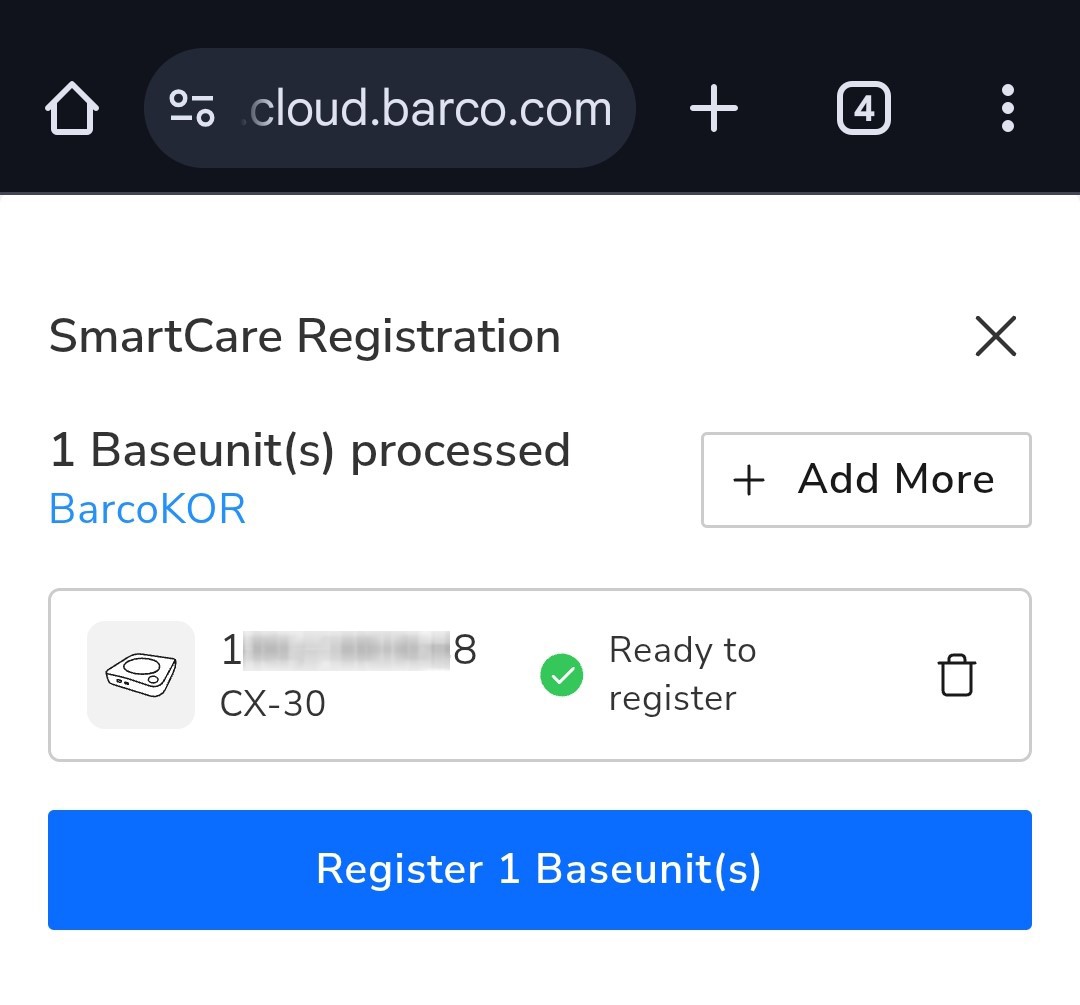
Task: Open a new browser tab
Action: (x=714, y=108)
